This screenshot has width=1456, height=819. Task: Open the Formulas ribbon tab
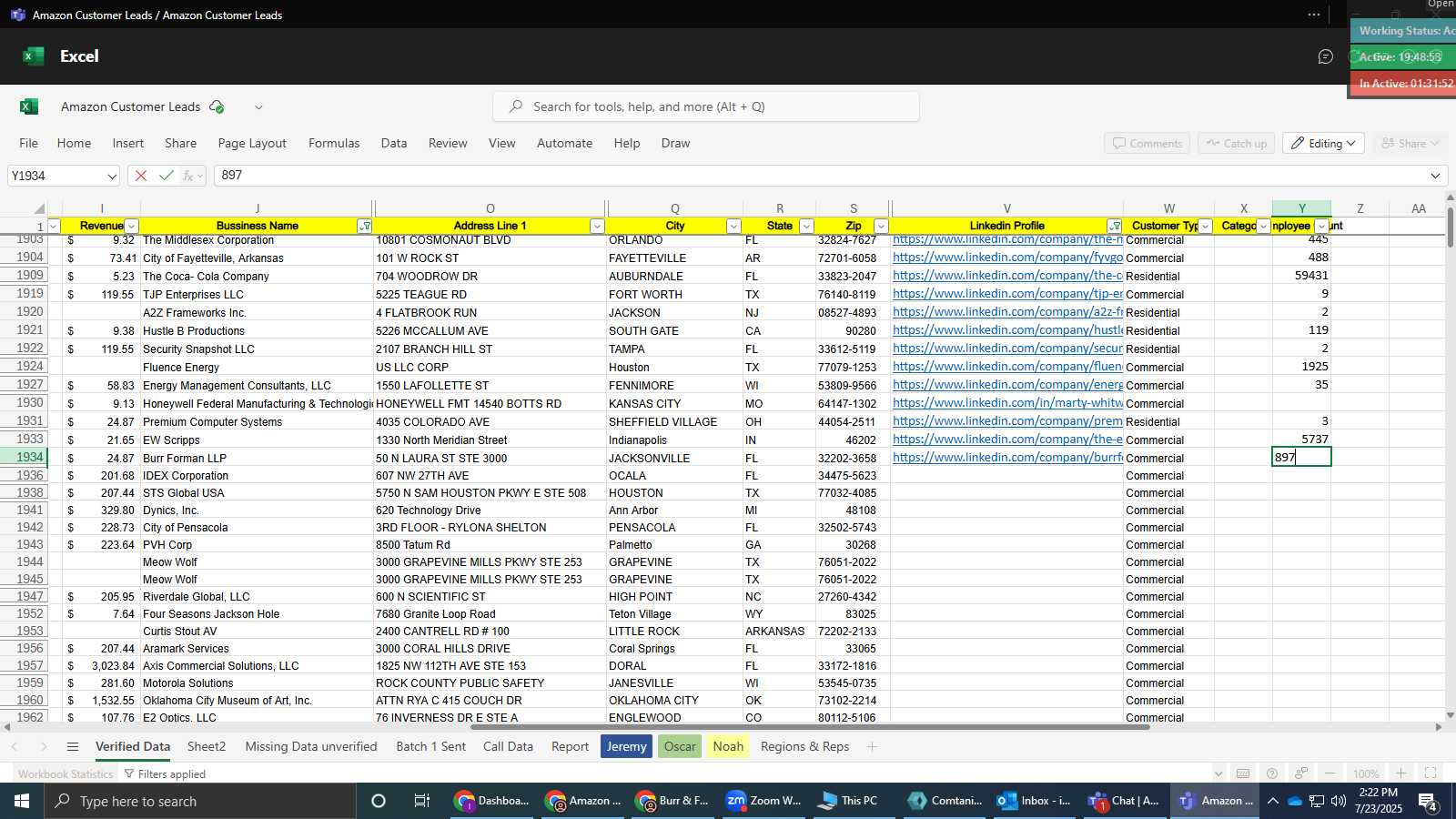[x=334, y=144]
